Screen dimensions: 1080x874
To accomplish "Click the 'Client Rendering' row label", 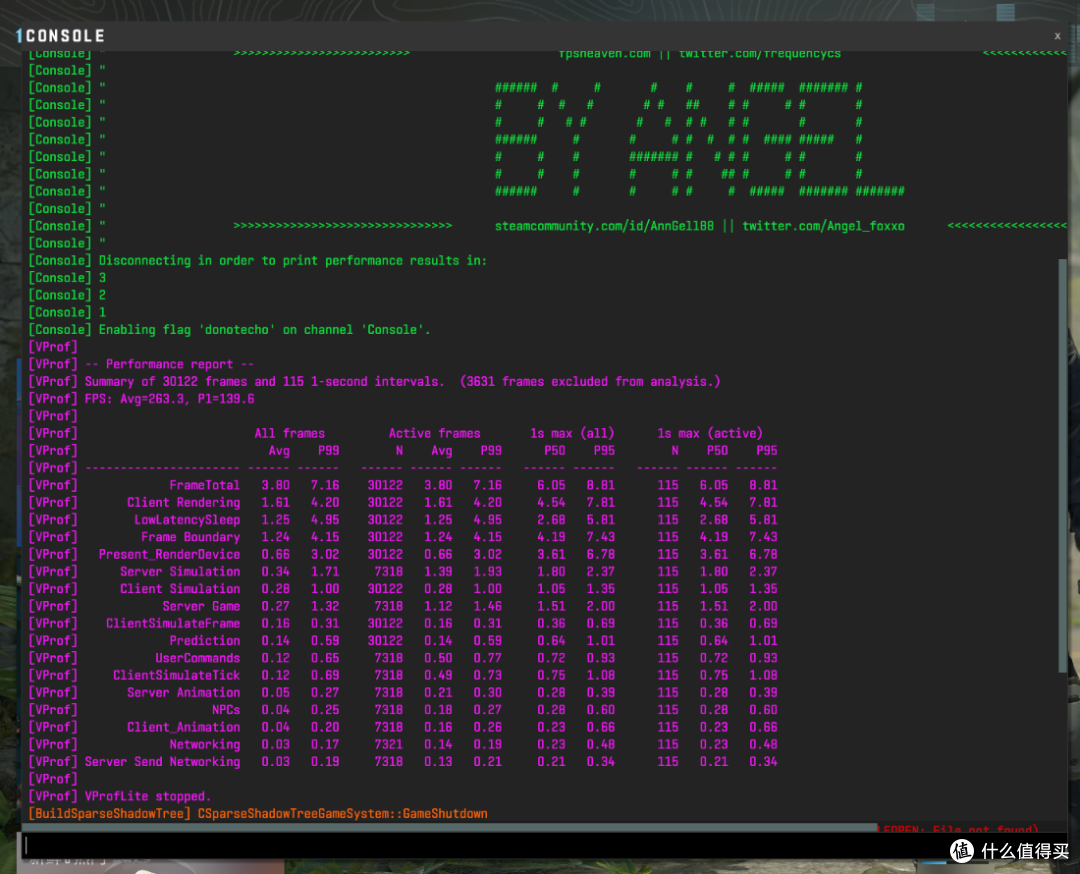I will pyautogui.click(x=183, y=503).
